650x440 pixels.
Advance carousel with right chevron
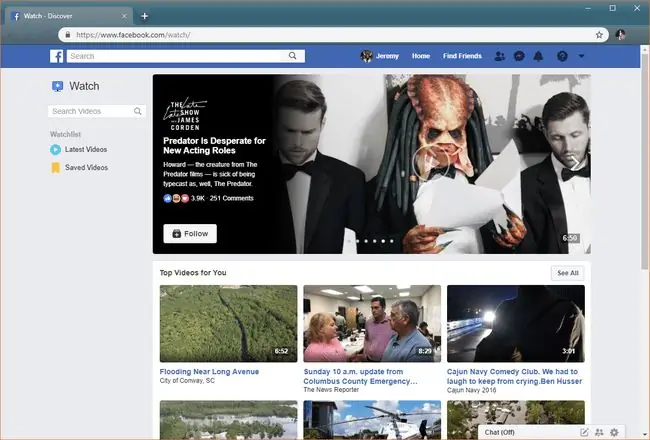click(x=576, y=163)
